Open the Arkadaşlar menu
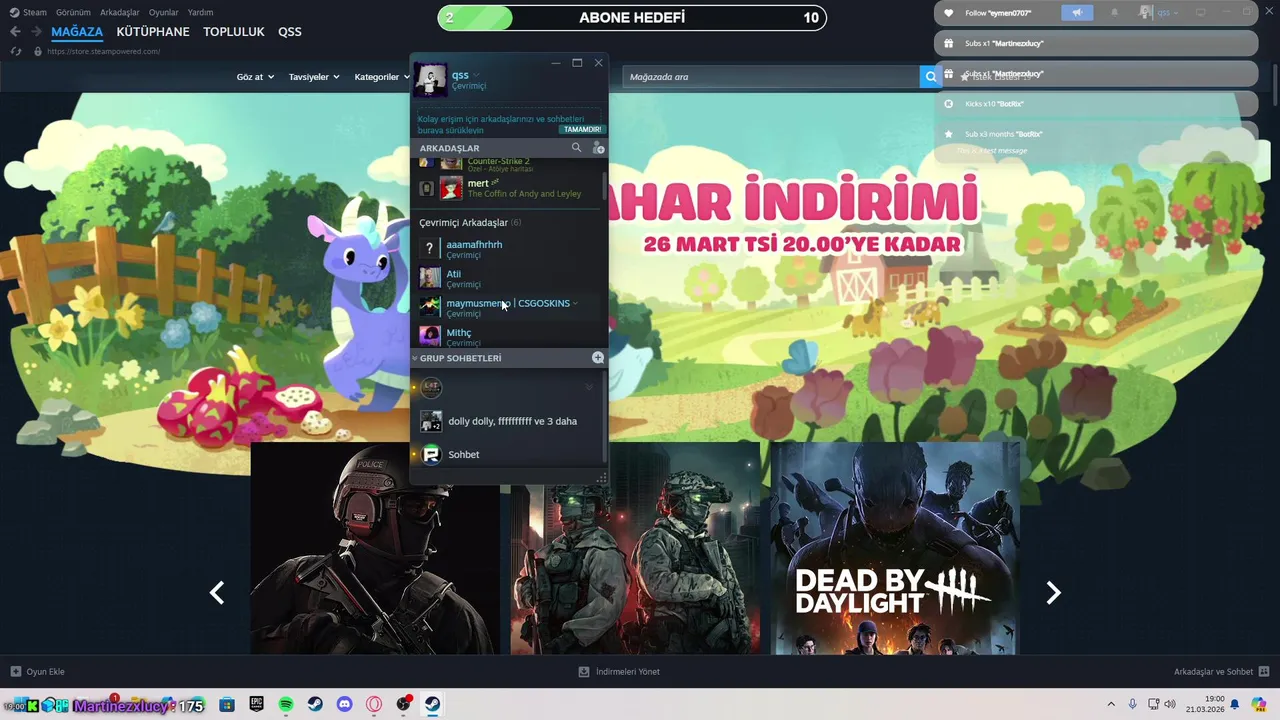This screenshot has height=720, width=1280. [120, 13]
